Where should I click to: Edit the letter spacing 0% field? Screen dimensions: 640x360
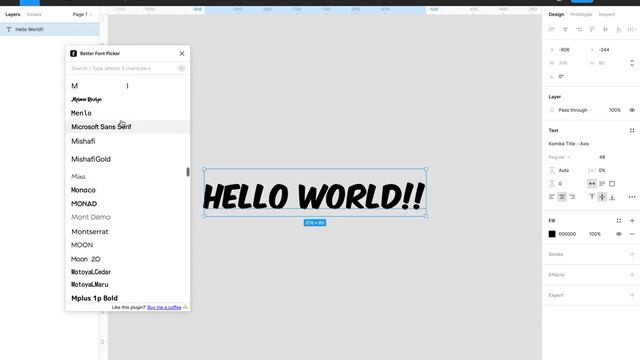[602, 170]
